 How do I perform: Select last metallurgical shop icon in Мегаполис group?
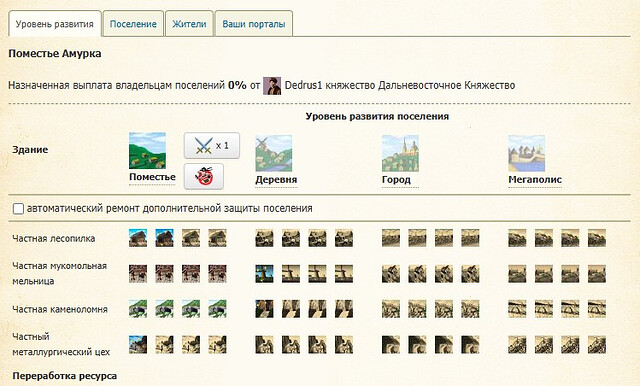tap(597, 344)
